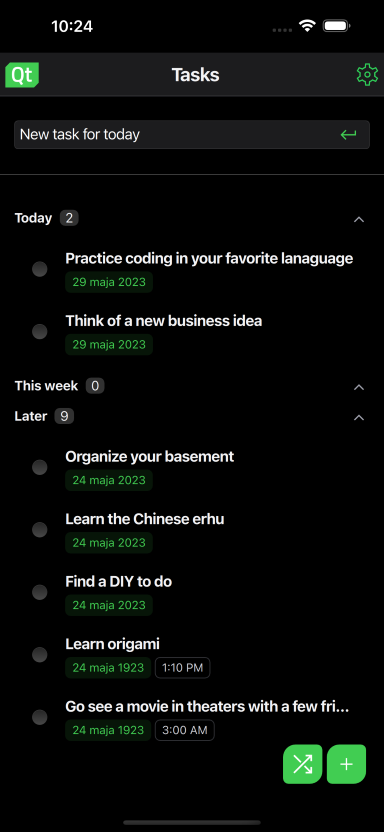
Task: Select the 3:00 AM time tag
Action: pos(185,730)
